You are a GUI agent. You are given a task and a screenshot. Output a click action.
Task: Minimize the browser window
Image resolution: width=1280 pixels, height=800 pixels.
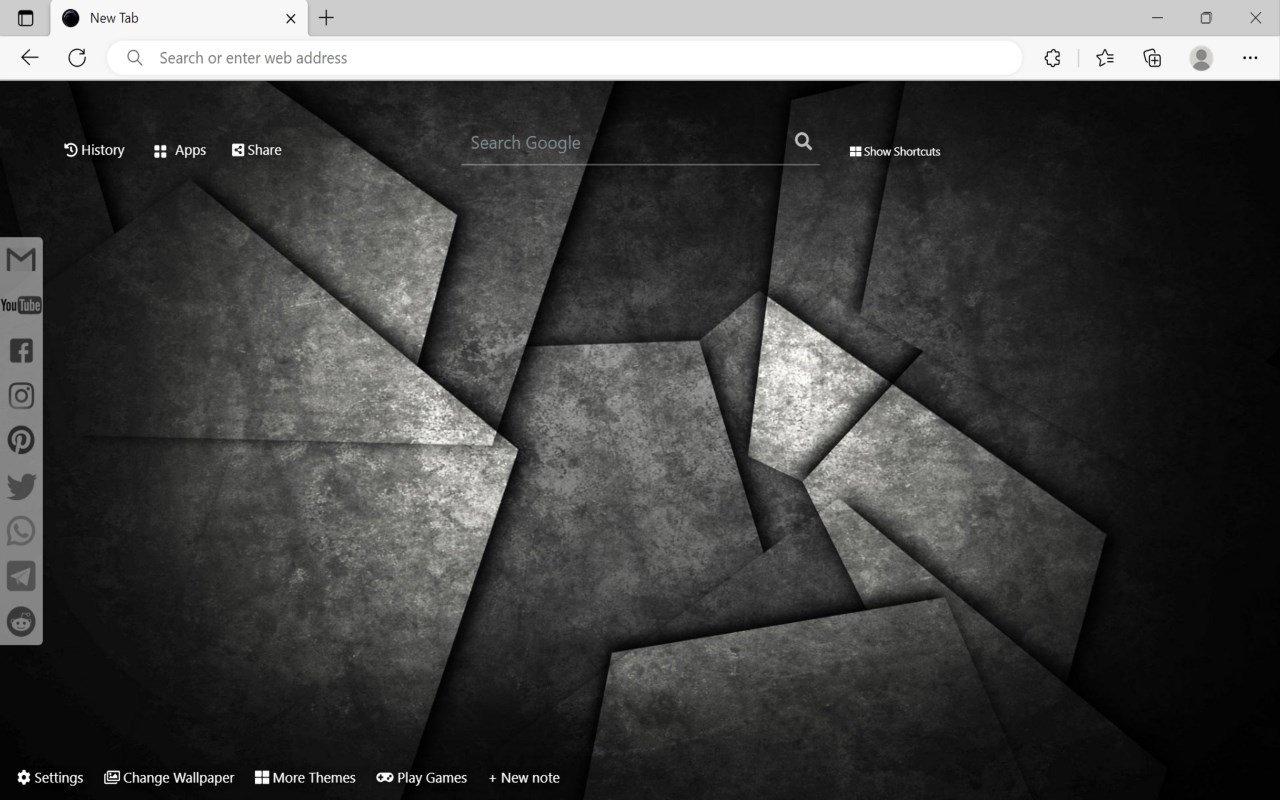point(1158,18)
